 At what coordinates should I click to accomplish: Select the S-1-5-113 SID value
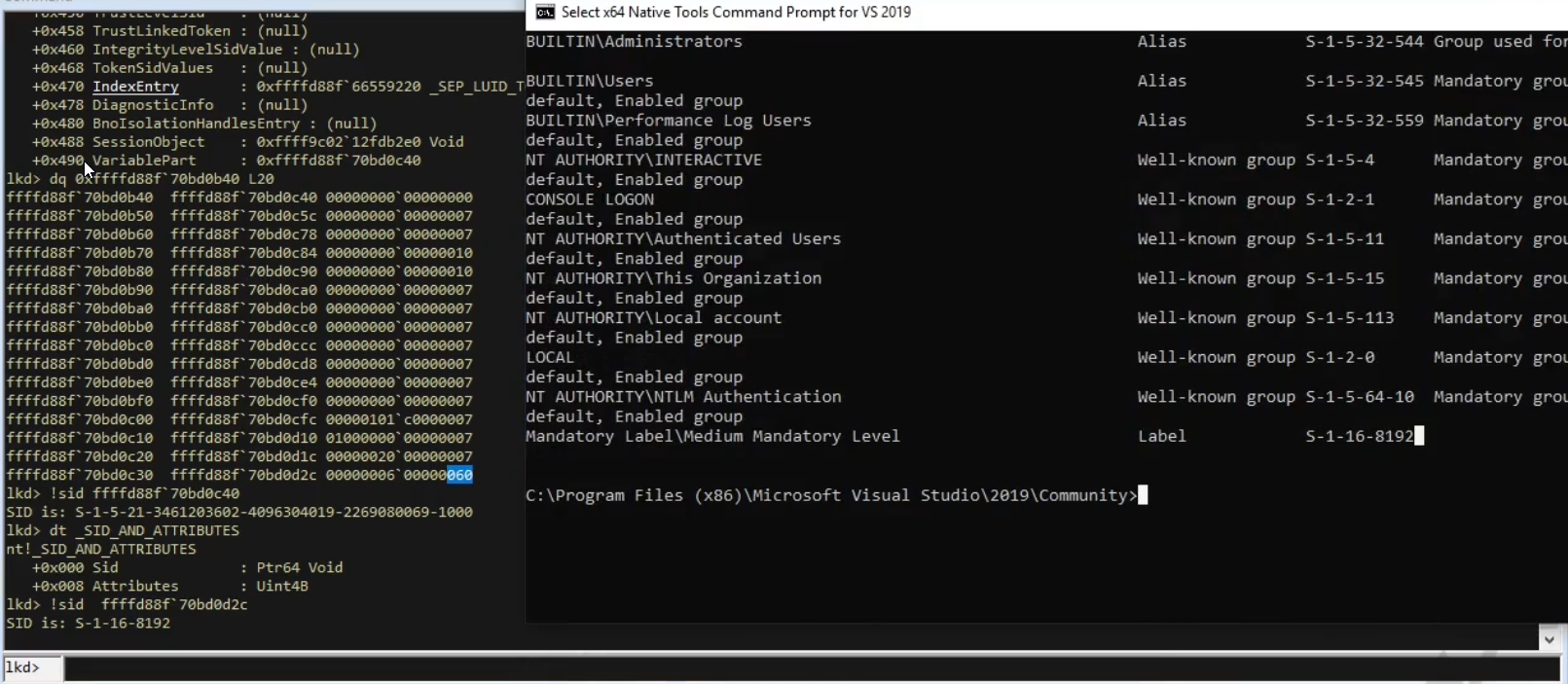[1350, 317]
